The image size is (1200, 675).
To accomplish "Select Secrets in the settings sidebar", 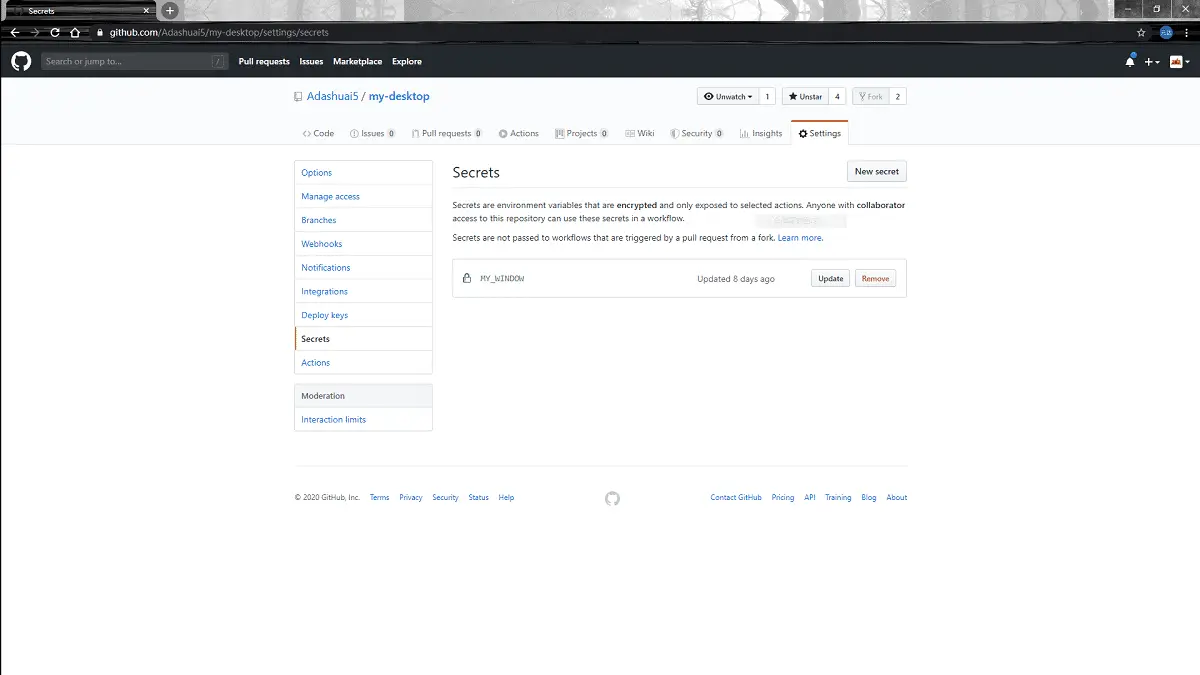I will tap(364, 339).
